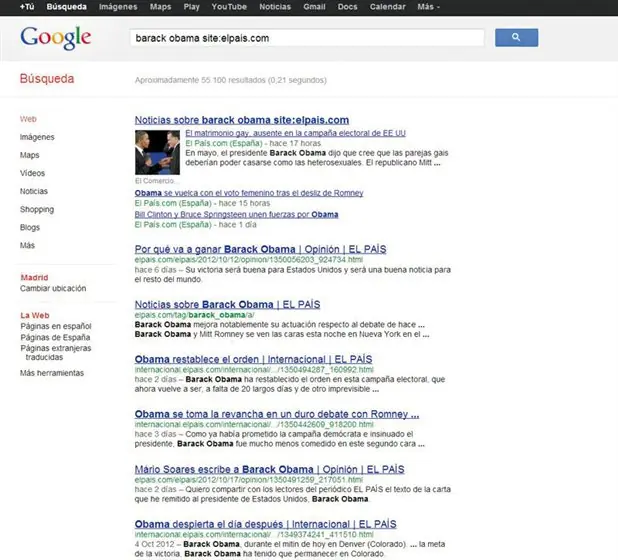Open Noticias in the top black bar

point(275,7)
